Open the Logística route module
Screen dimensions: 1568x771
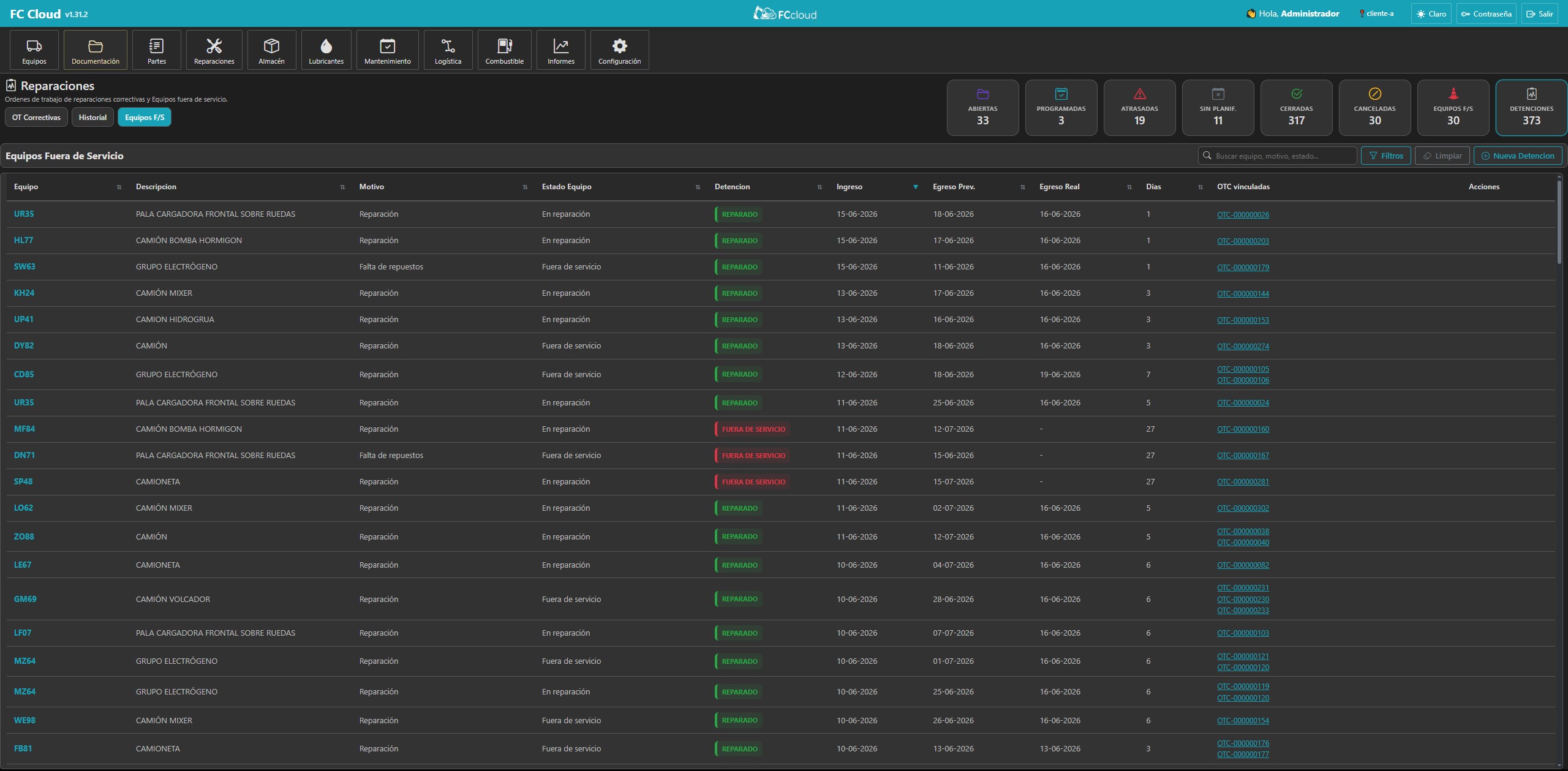448,50
